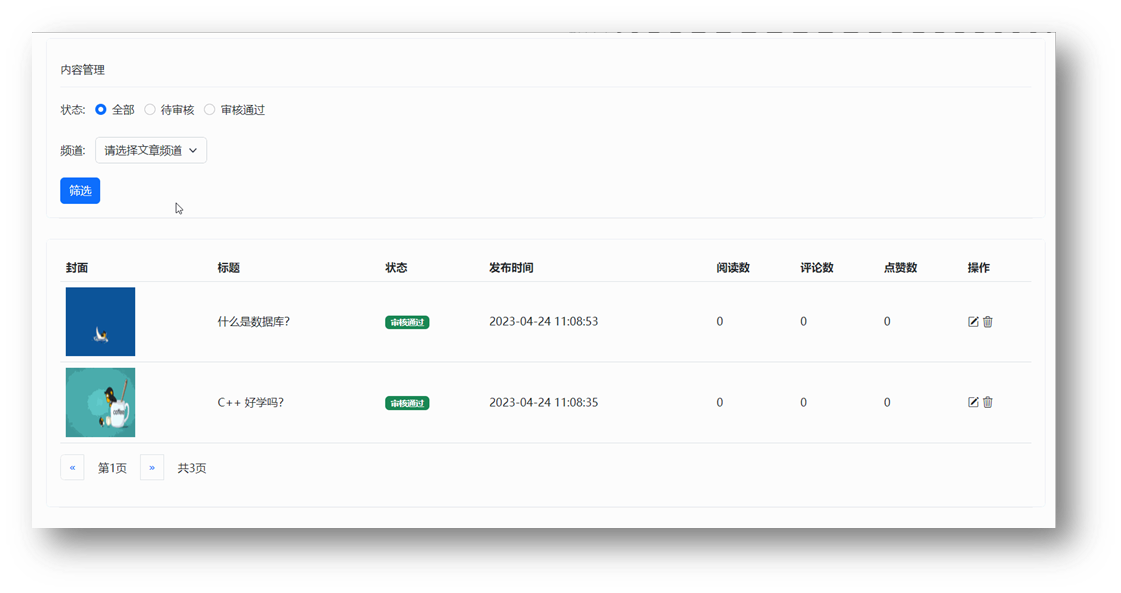Select the 待审核 status radio button
Screen dimensions: 1121x593
(150, 110)
